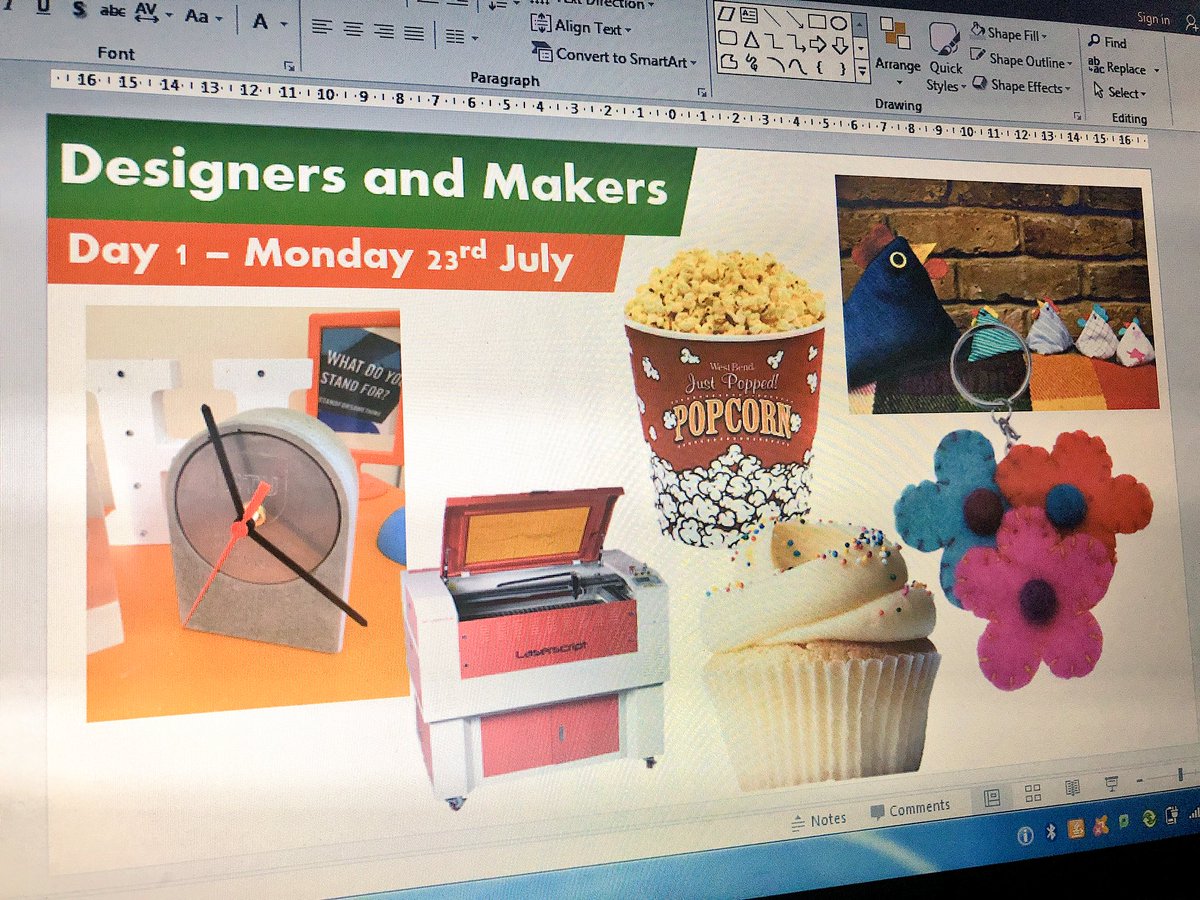Open the Change Case dropdown arrow
1200x900 pixels.
tap(217, 20)
